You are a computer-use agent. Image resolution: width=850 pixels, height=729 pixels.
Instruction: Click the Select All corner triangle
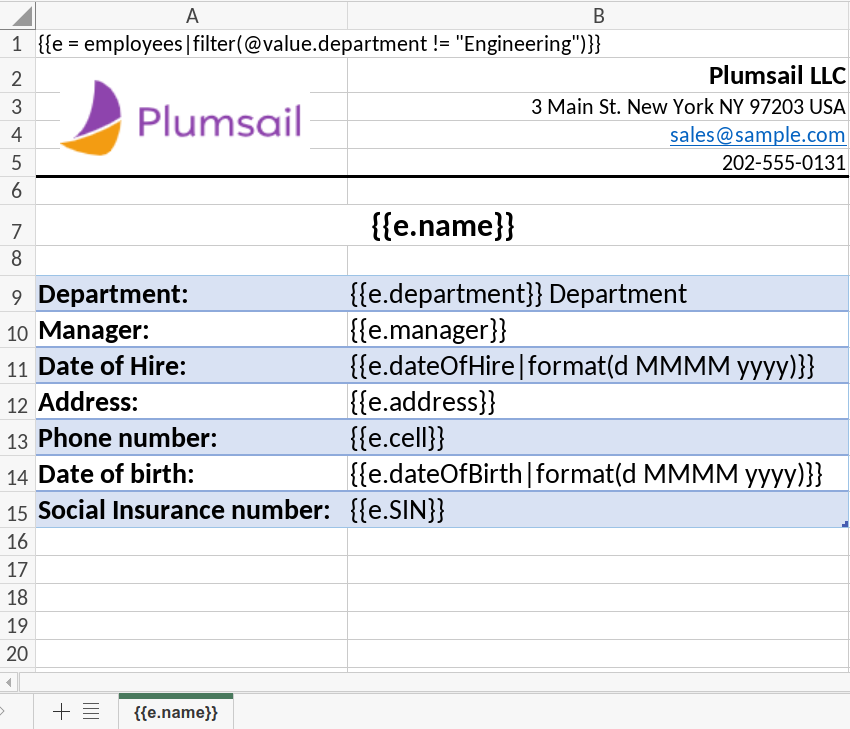[22, 16]
